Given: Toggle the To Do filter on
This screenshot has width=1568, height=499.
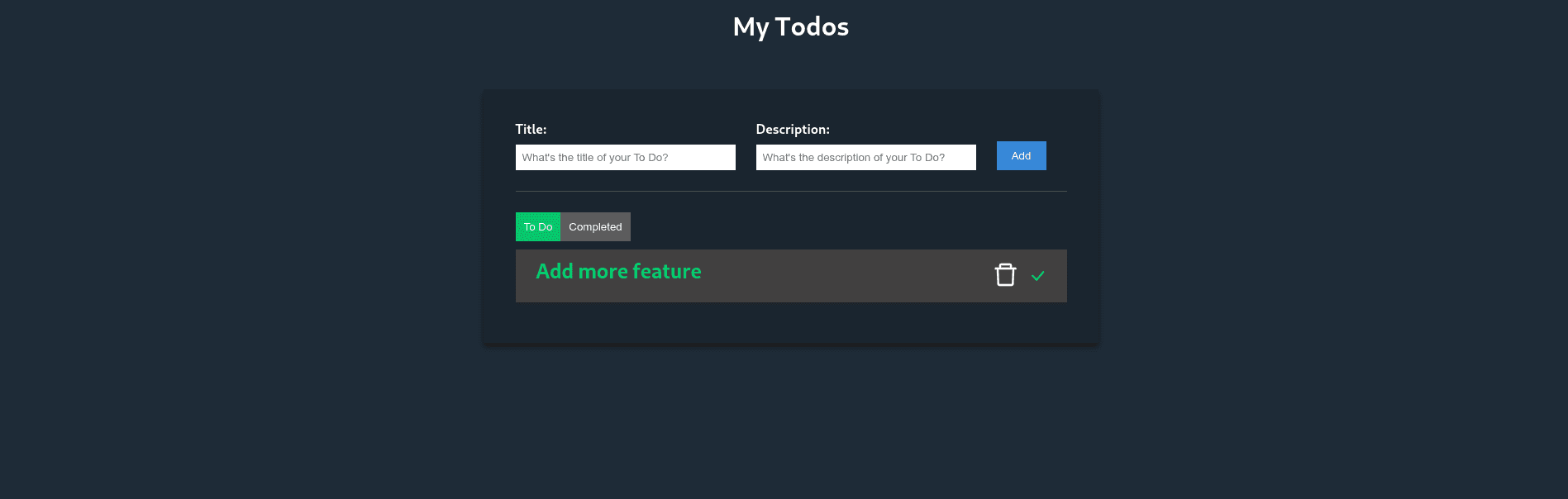Looking at the screenshot, I should [538, 226].
